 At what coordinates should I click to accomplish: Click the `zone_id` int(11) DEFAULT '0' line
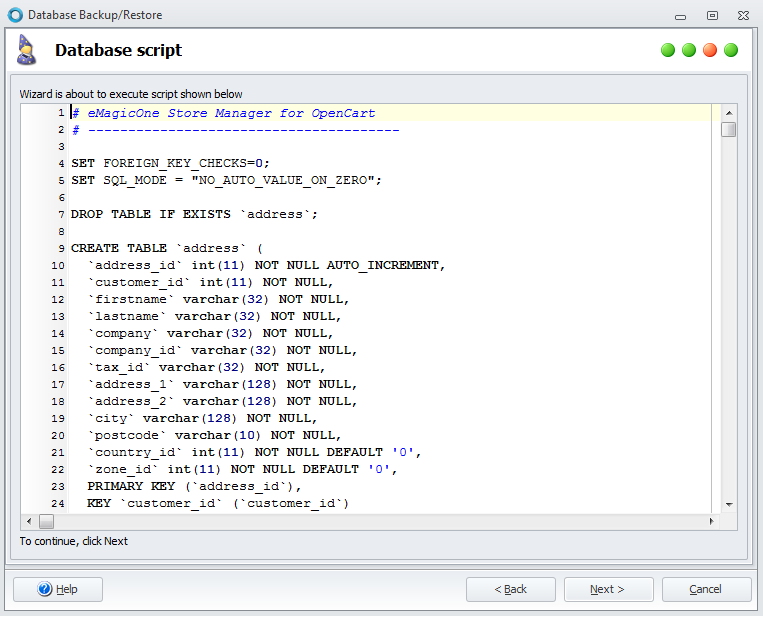(242, 469)
